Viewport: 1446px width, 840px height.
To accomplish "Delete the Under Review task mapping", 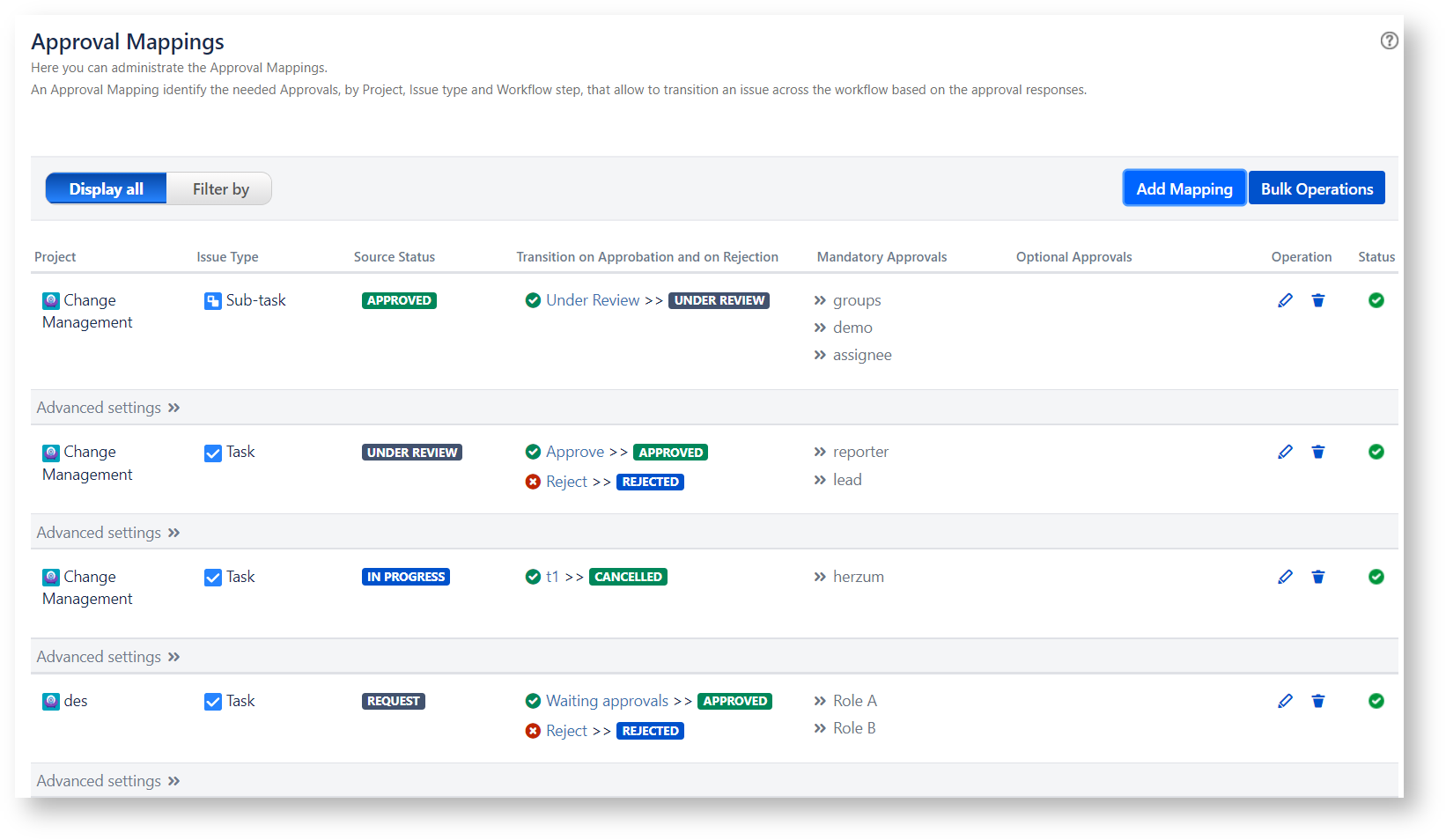I will tap(1317, 452).
